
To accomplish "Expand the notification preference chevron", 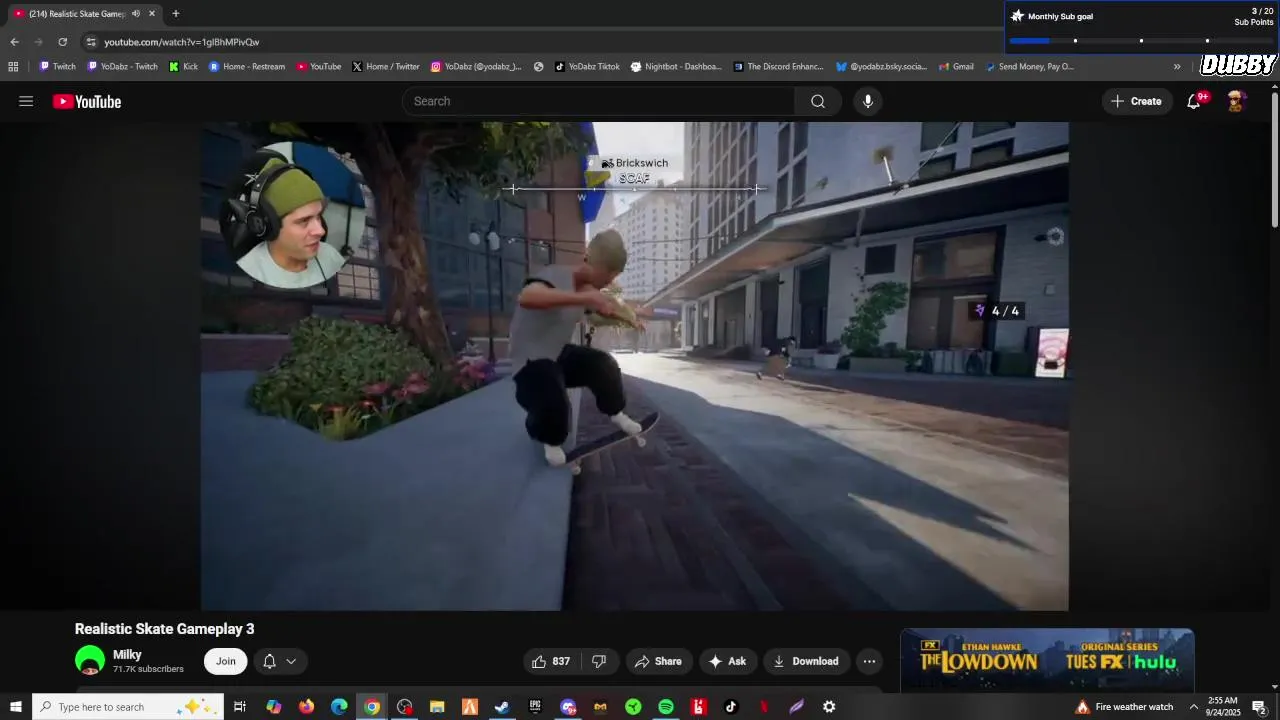I will (x=291, y=661).
